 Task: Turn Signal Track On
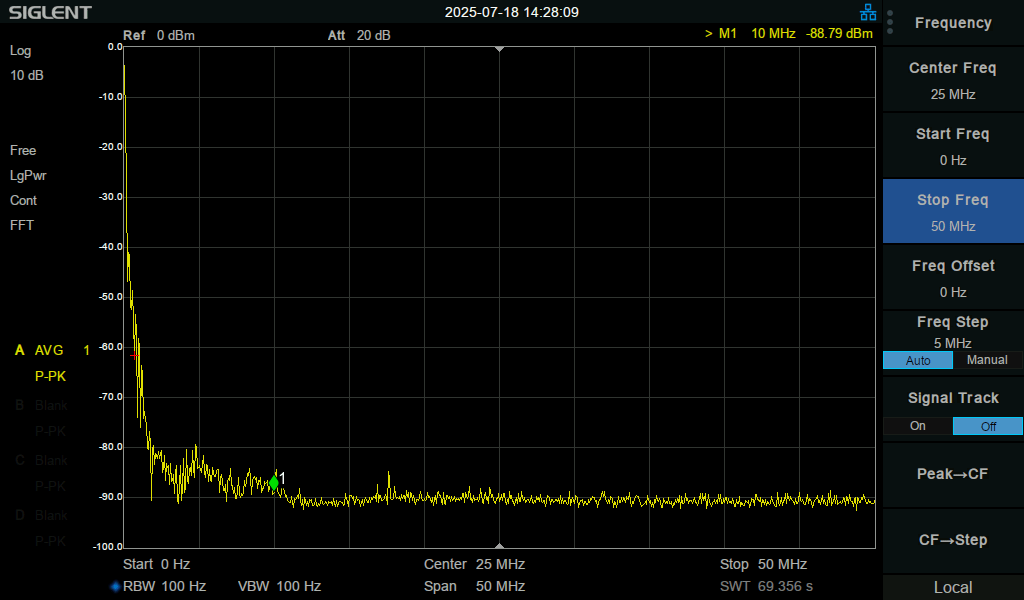[918, 426]
